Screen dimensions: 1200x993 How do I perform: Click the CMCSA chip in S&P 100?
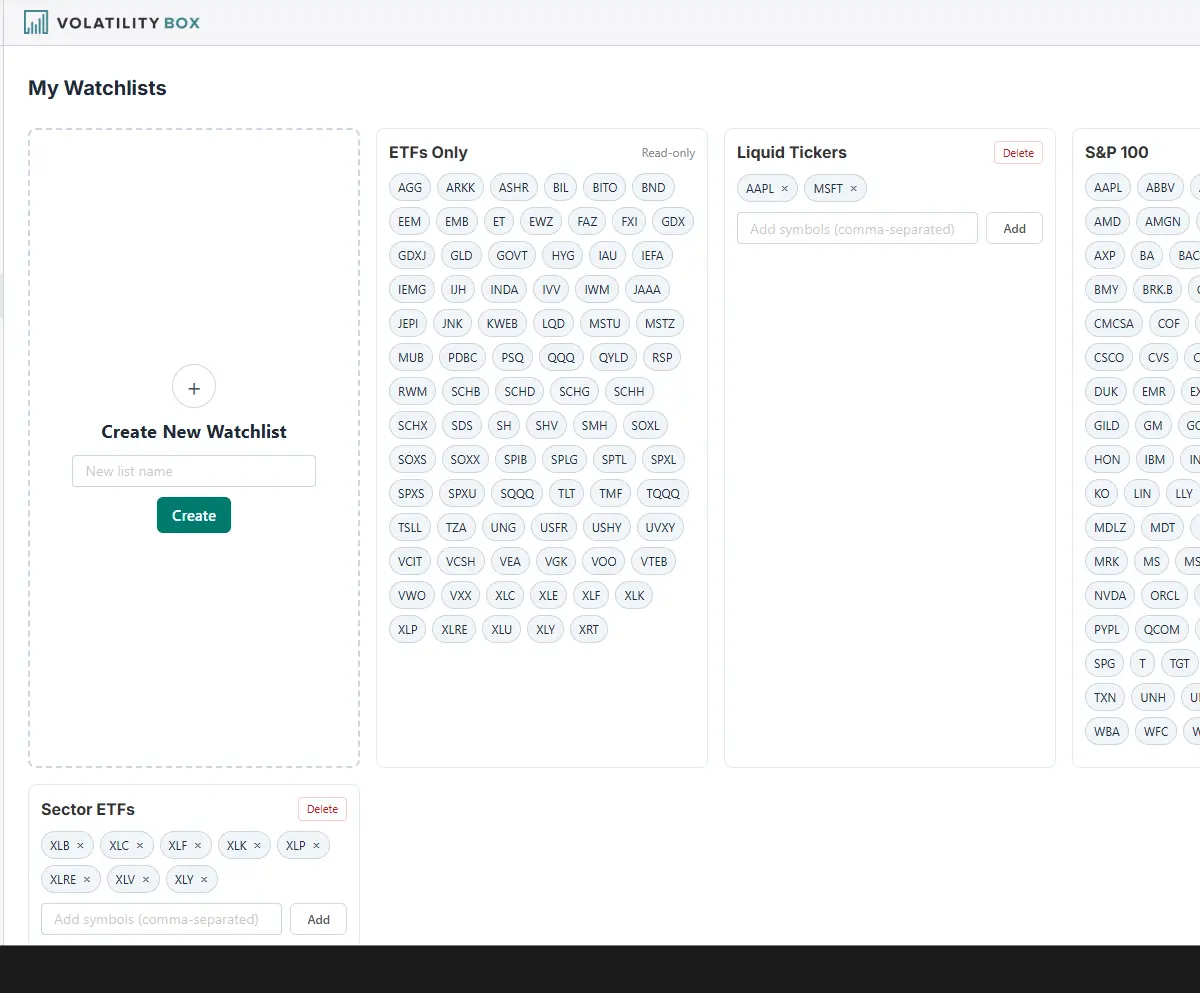1114,323
